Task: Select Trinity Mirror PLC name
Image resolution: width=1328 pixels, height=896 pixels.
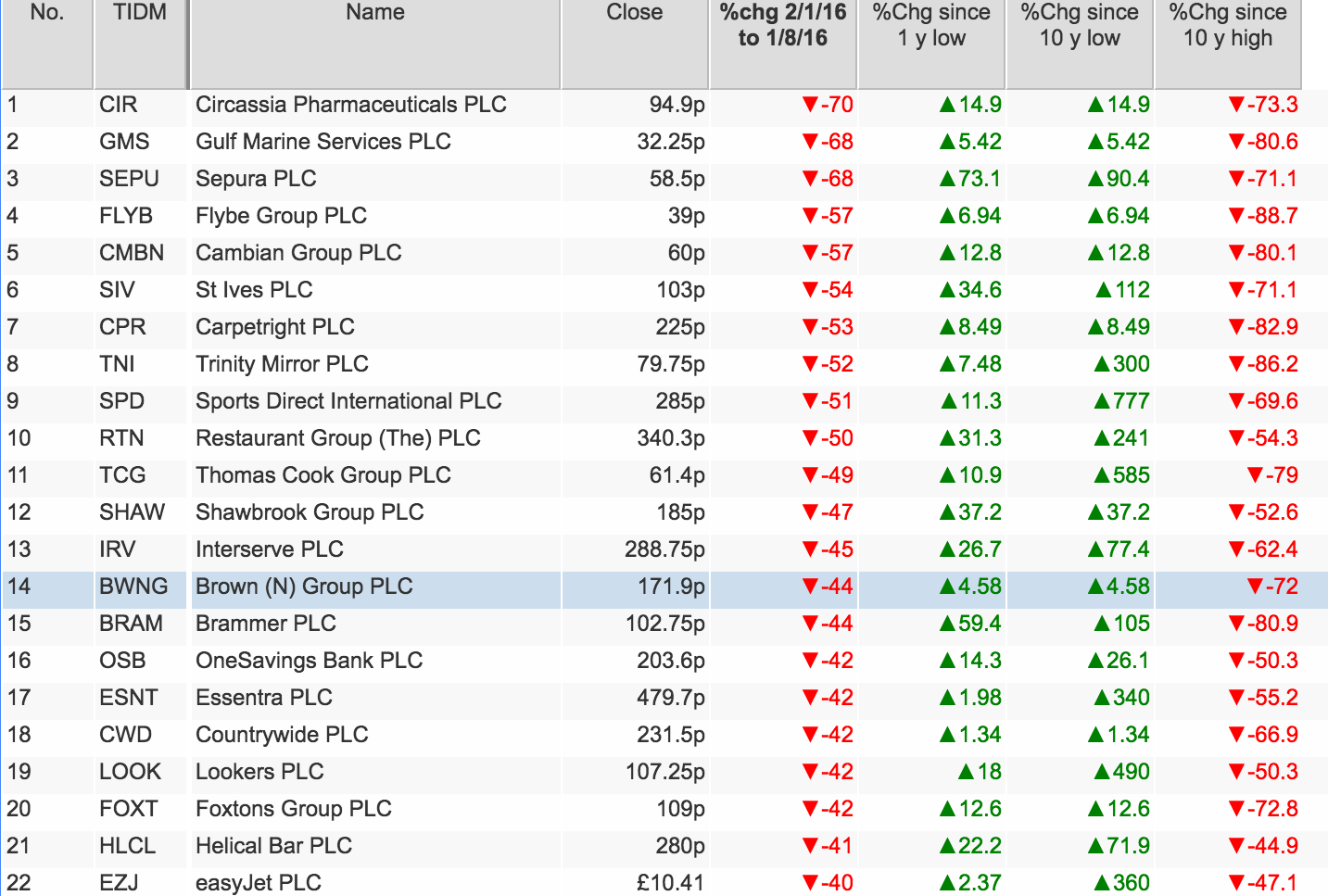Action: [282, 364]
